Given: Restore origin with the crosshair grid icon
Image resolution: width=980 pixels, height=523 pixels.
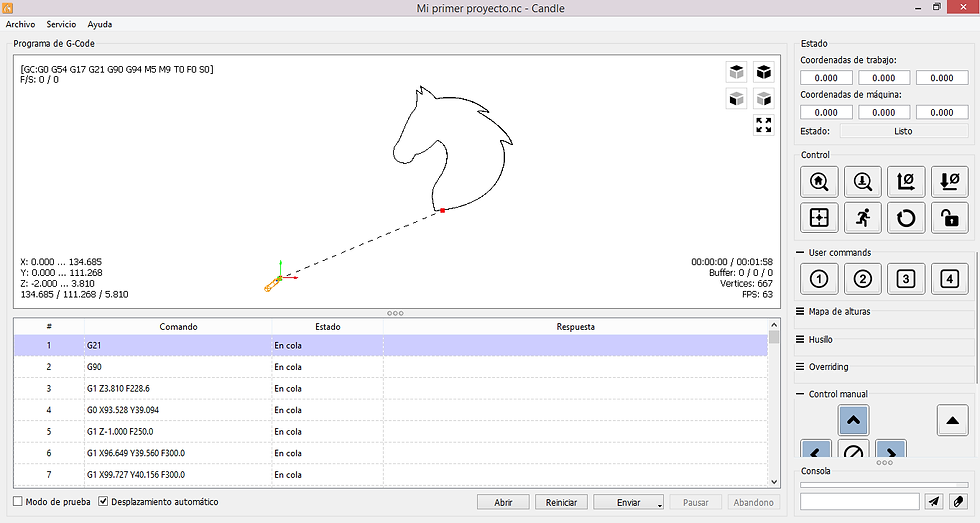Looking at the screenshot, I should (819, 217).
